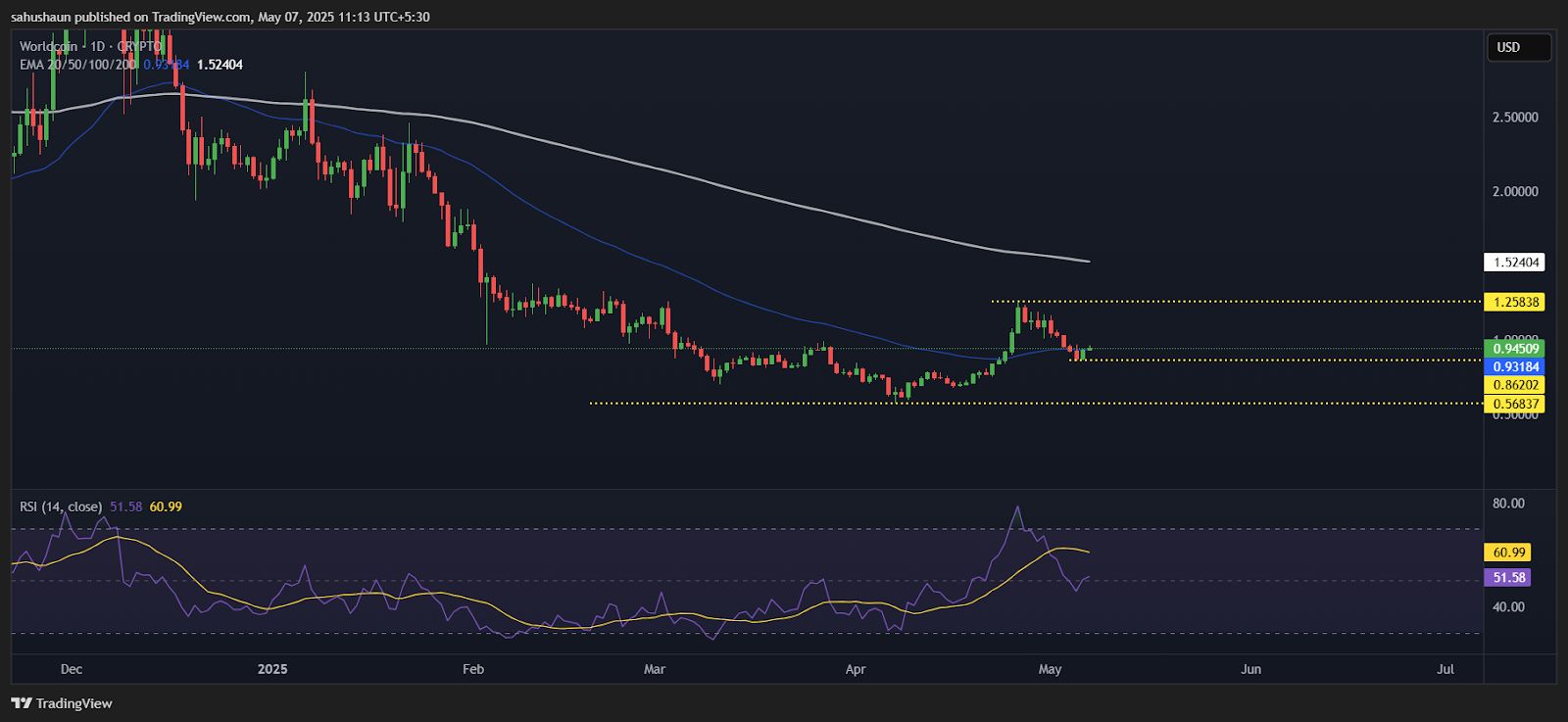Screen dimensions: 1568x722
Task: Click the 2025 label on time axis
Action: pos(272,670)
